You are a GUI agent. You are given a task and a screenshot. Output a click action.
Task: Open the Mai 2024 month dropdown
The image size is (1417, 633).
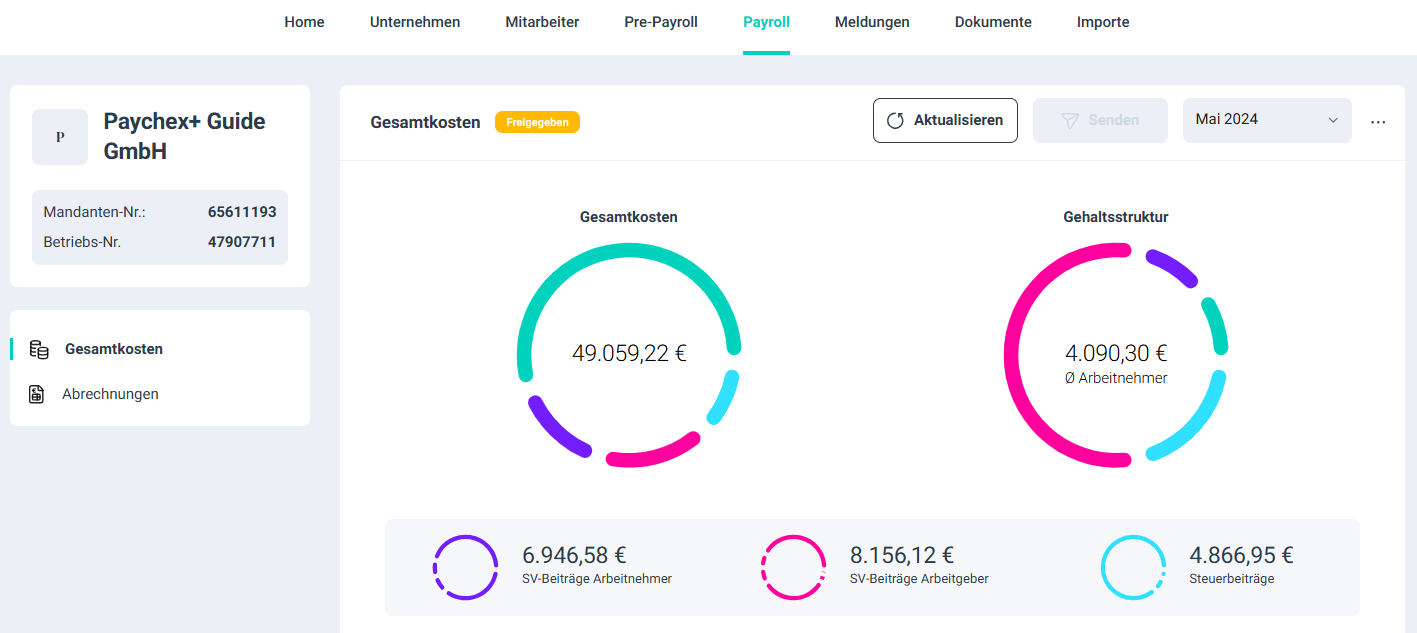click(x=1266, y=120)
